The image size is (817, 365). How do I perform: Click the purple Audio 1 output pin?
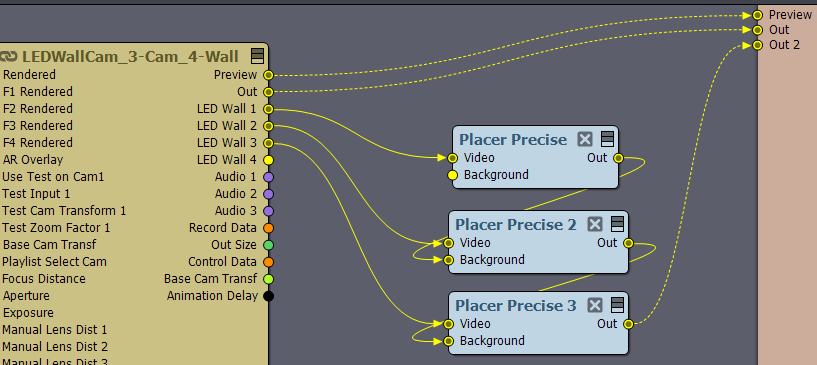(268, 177)
